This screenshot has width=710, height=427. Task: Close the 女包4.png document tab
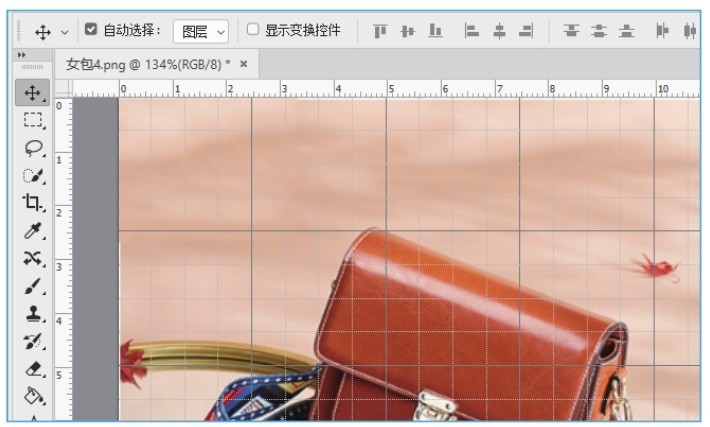243,64
